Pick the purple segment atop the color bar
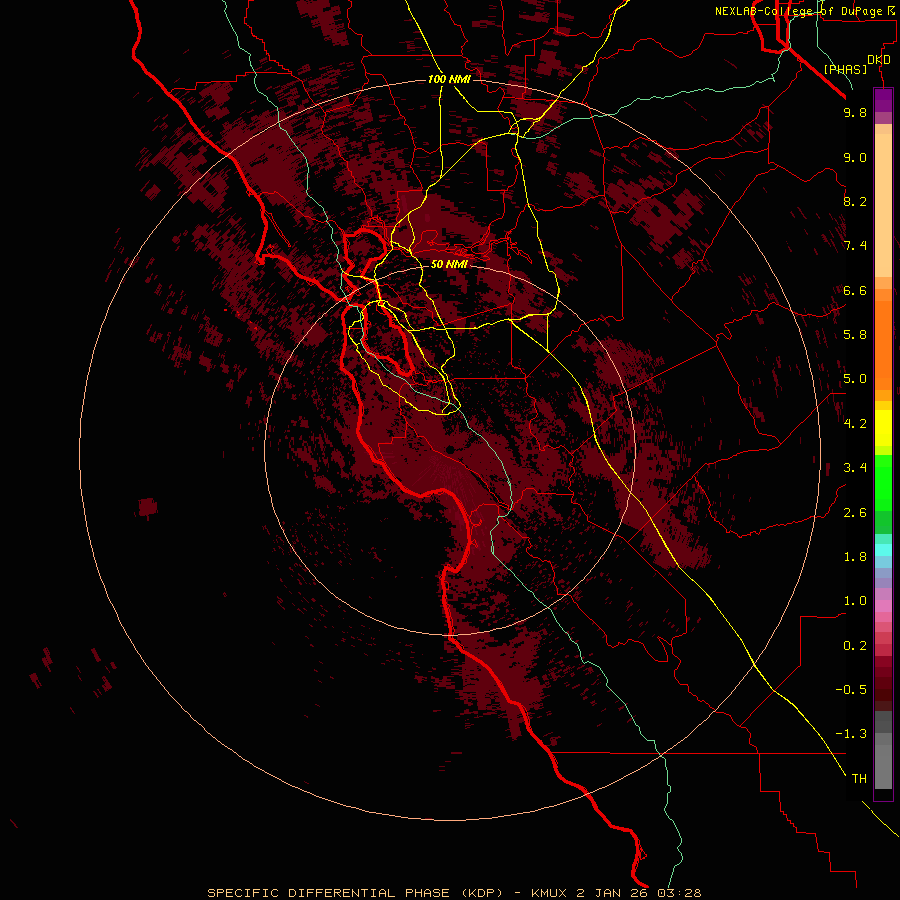This screenshot has height=900, width=900. (883, 100)
